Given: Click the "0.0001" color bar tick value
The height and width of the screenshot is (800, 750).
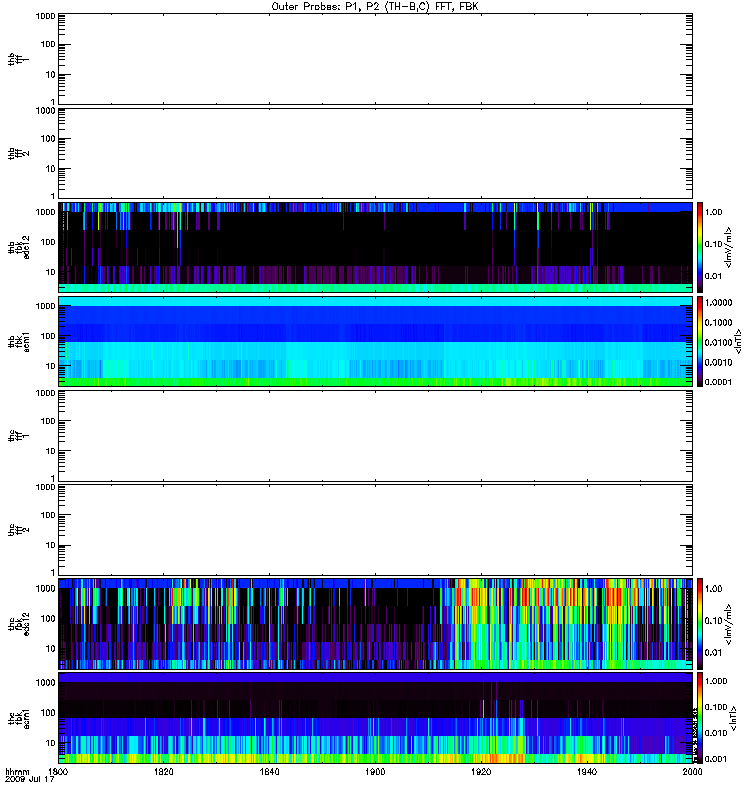Looking at the screenshot, I should coord(718,382).
